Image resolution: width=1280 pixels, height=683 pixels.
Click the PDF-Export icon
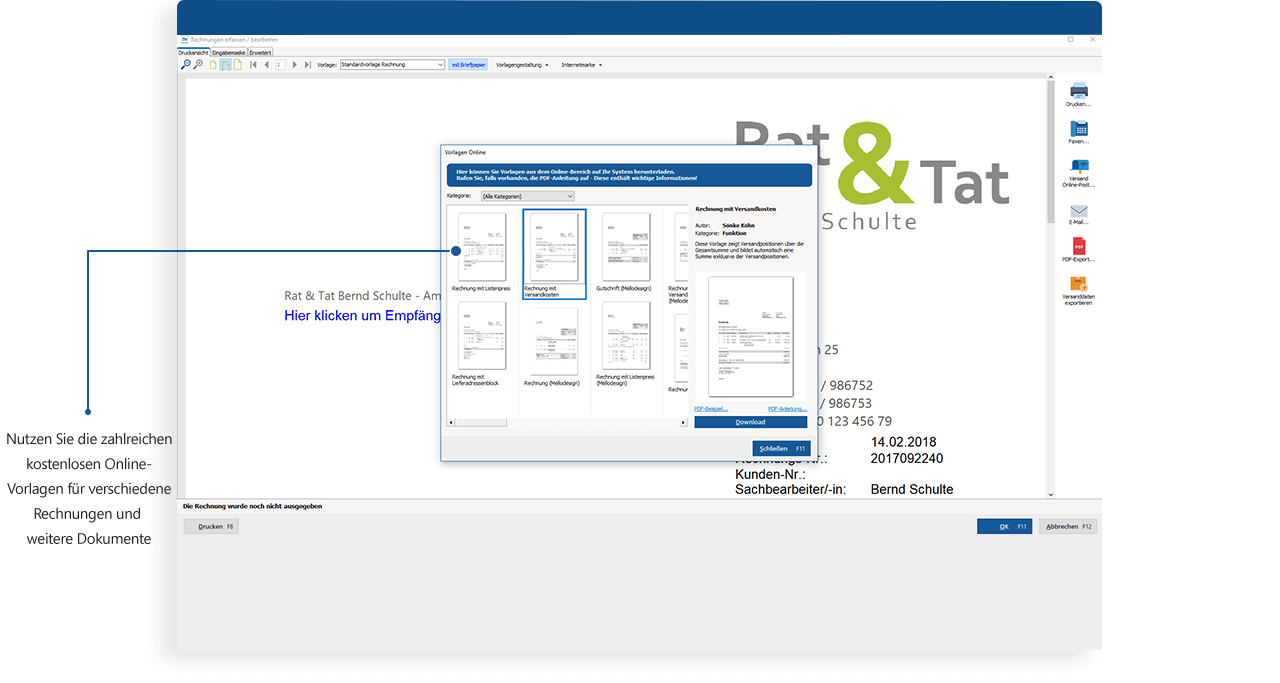coord(1078,246)
